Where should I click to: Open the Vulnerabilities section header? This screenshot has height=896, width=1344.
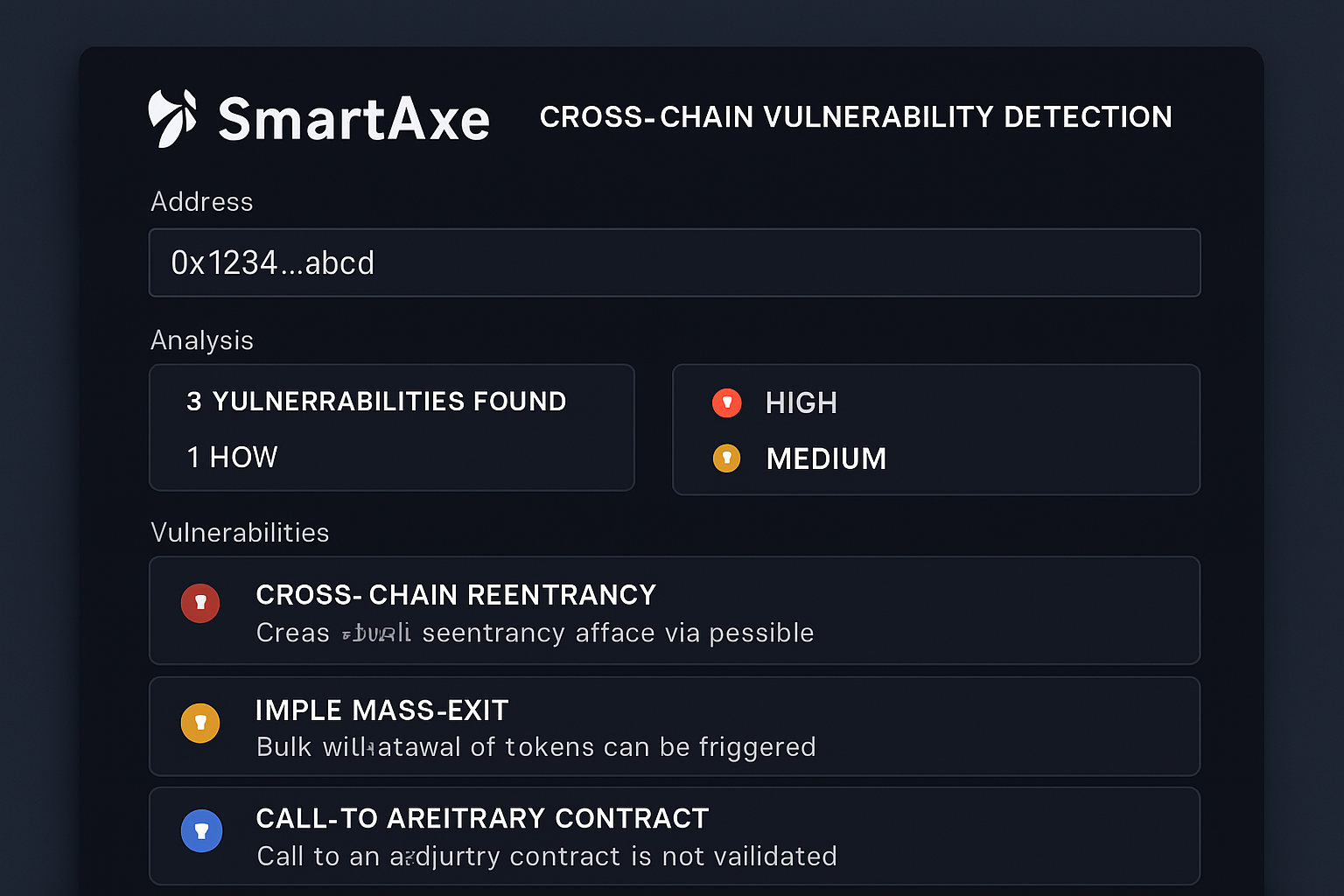240,532
